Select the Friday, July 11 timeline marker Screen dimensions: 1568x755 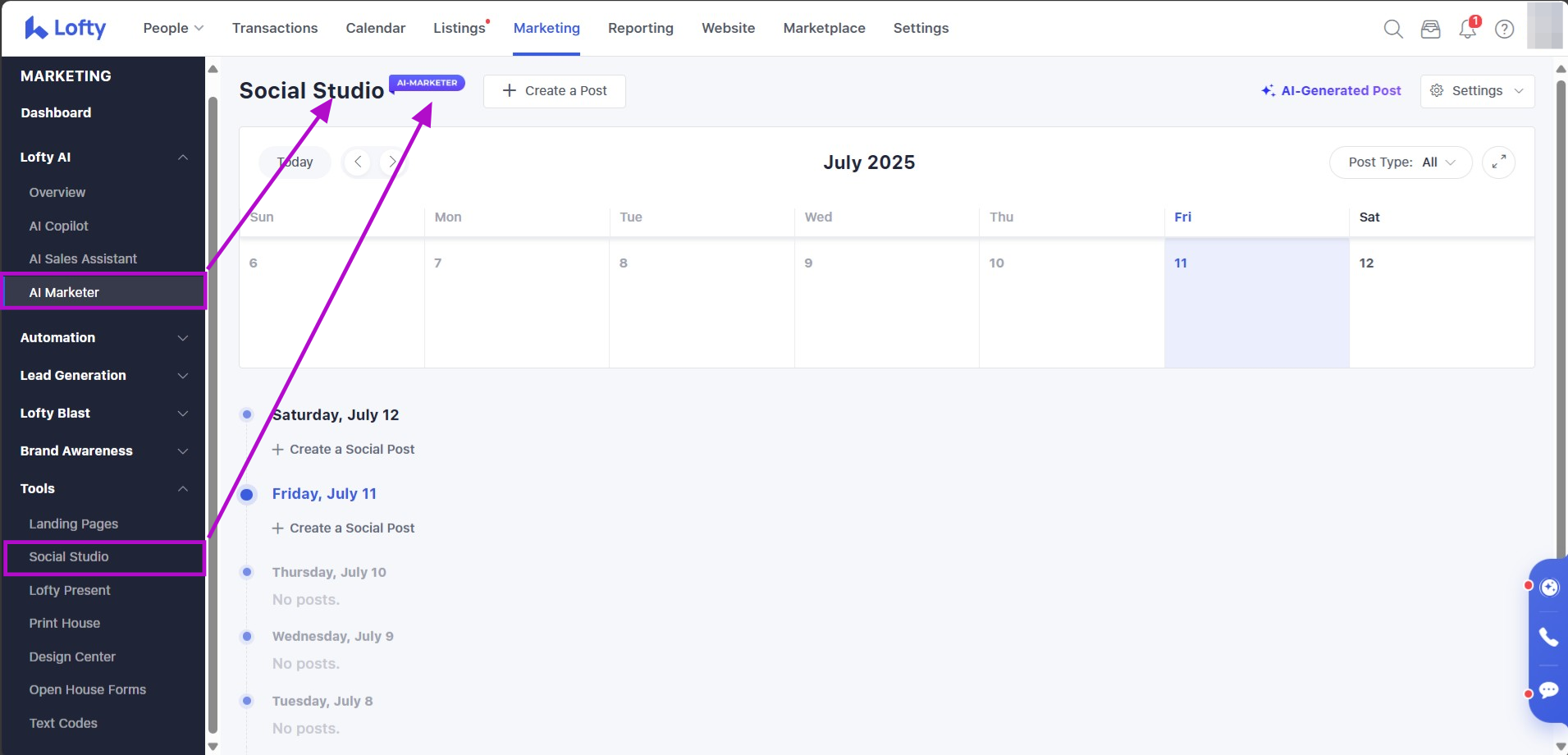coord(247,494)
